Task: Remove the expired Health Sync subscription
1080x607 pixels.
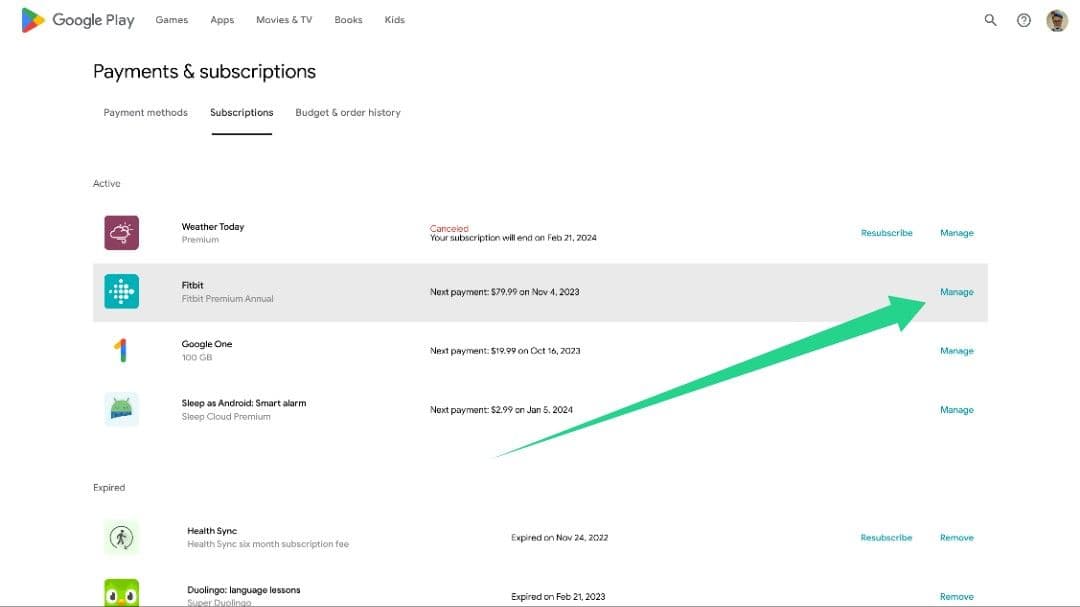Action: 956,538
